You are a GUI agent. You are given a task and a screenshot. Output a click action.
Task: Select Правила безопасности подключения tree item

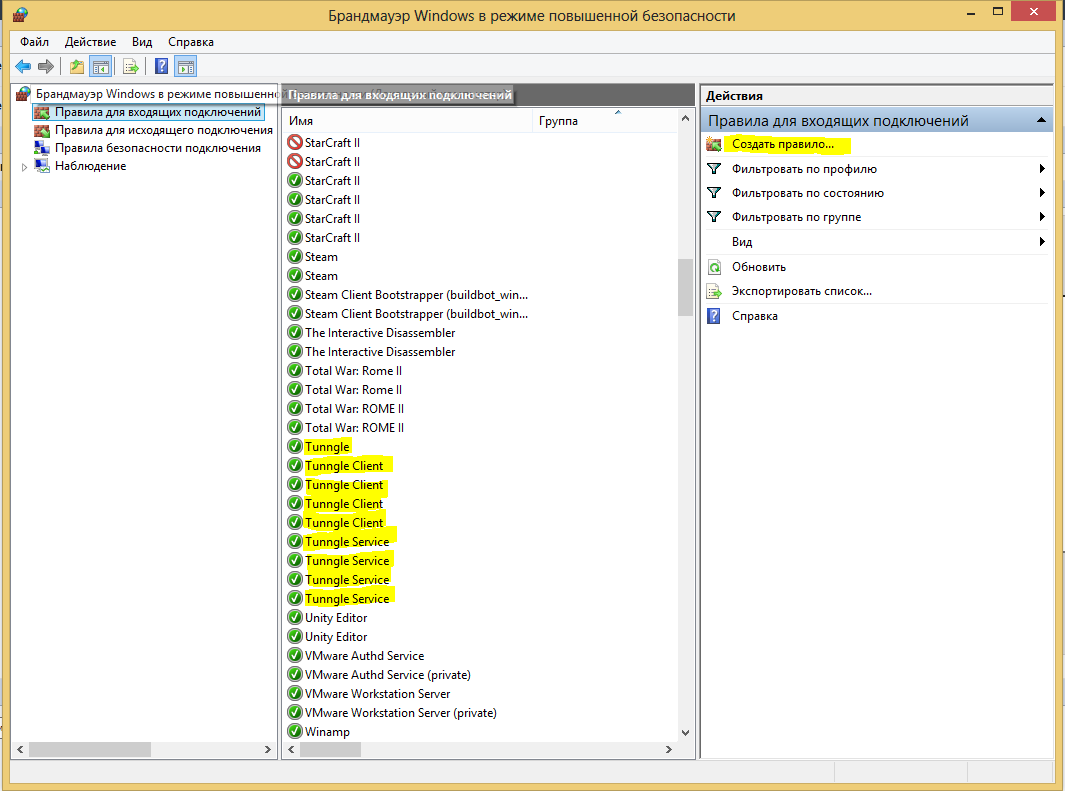(x=158, y=148)
